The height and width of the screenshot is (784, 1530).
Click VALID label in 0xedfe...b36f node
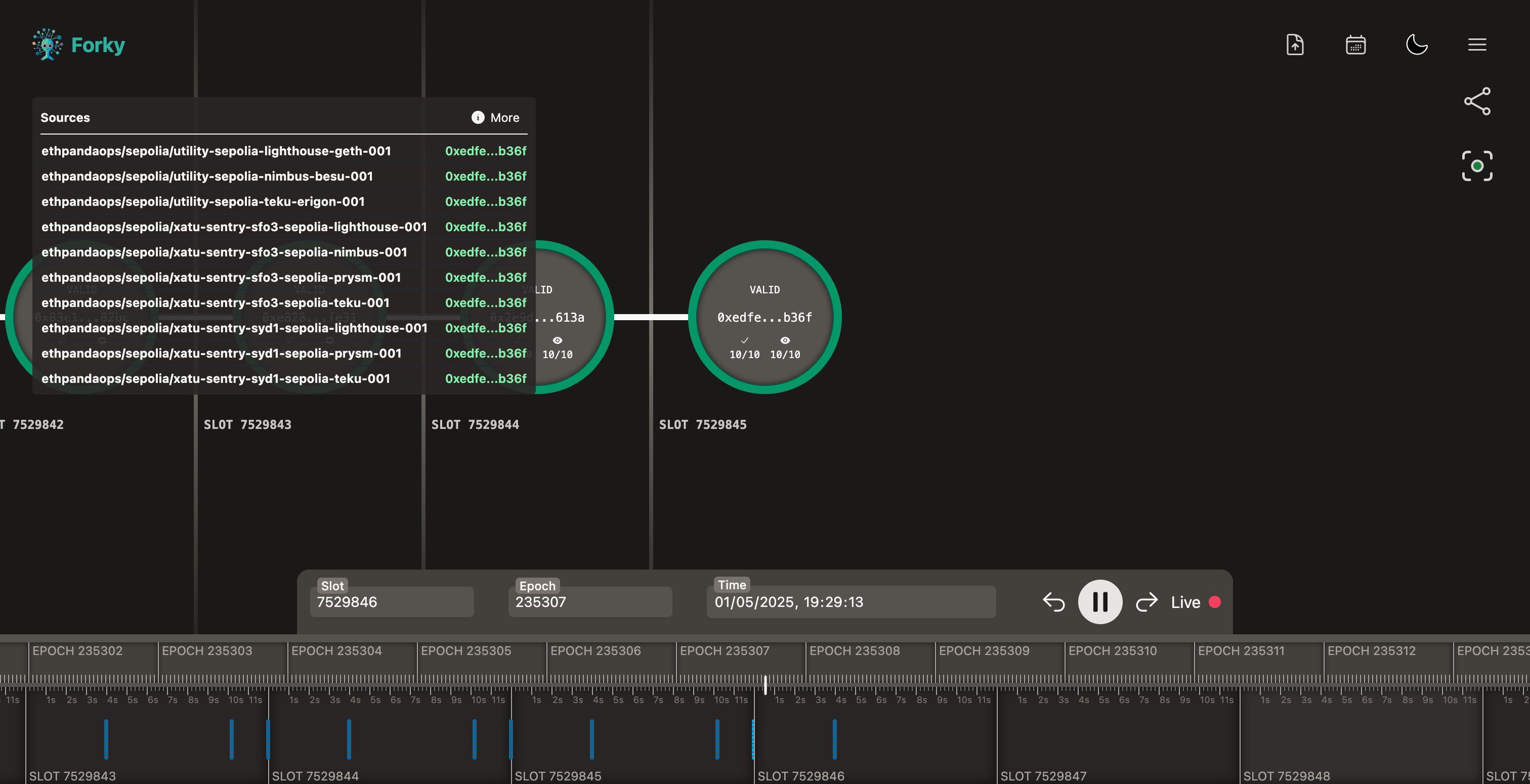point(764,290)
